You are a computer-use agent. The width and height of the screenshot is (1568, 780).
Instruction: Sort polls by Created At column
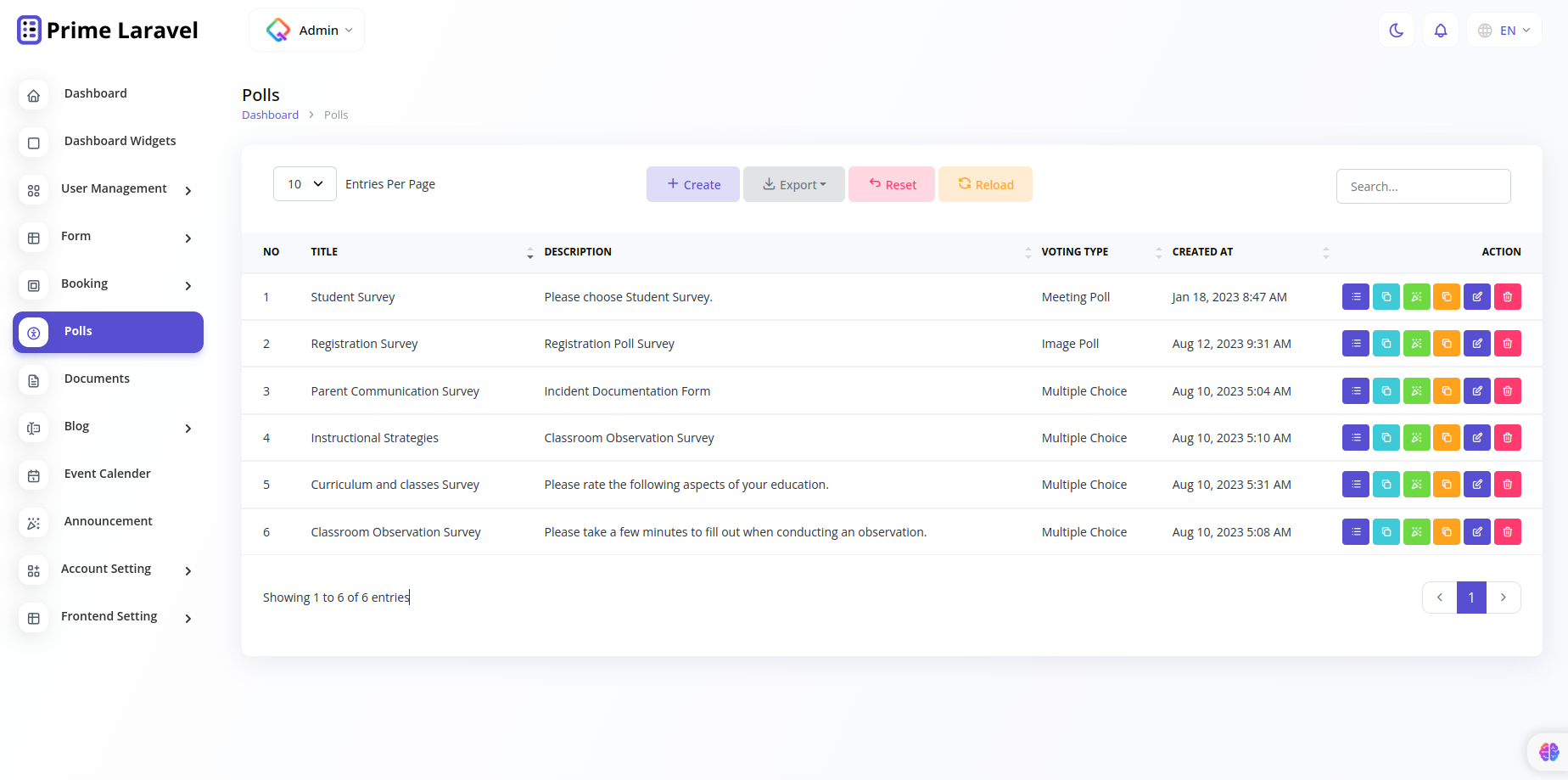[1325, 252]
